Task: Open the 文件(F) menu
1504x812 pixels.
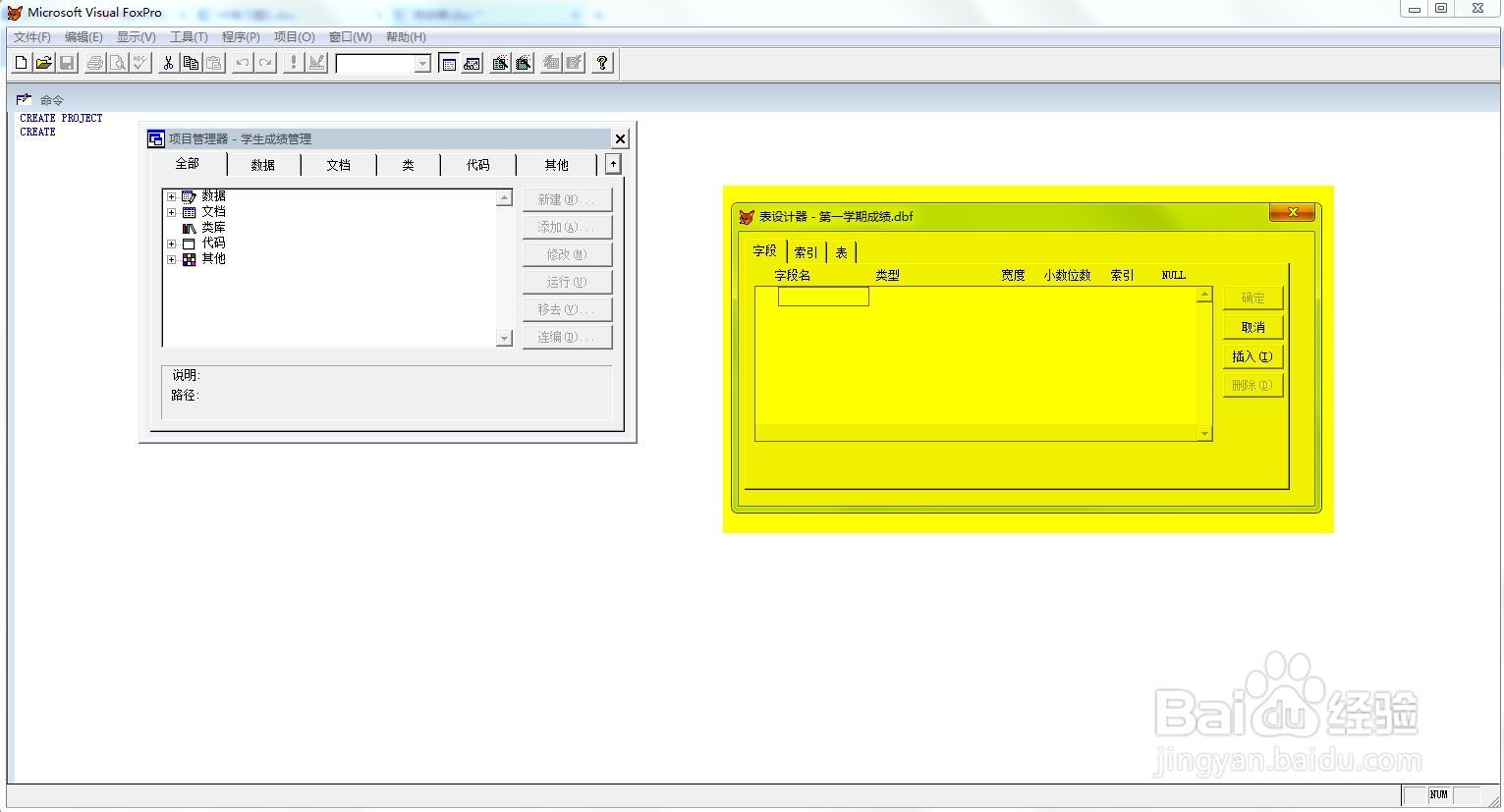Action: click(32, 37)
